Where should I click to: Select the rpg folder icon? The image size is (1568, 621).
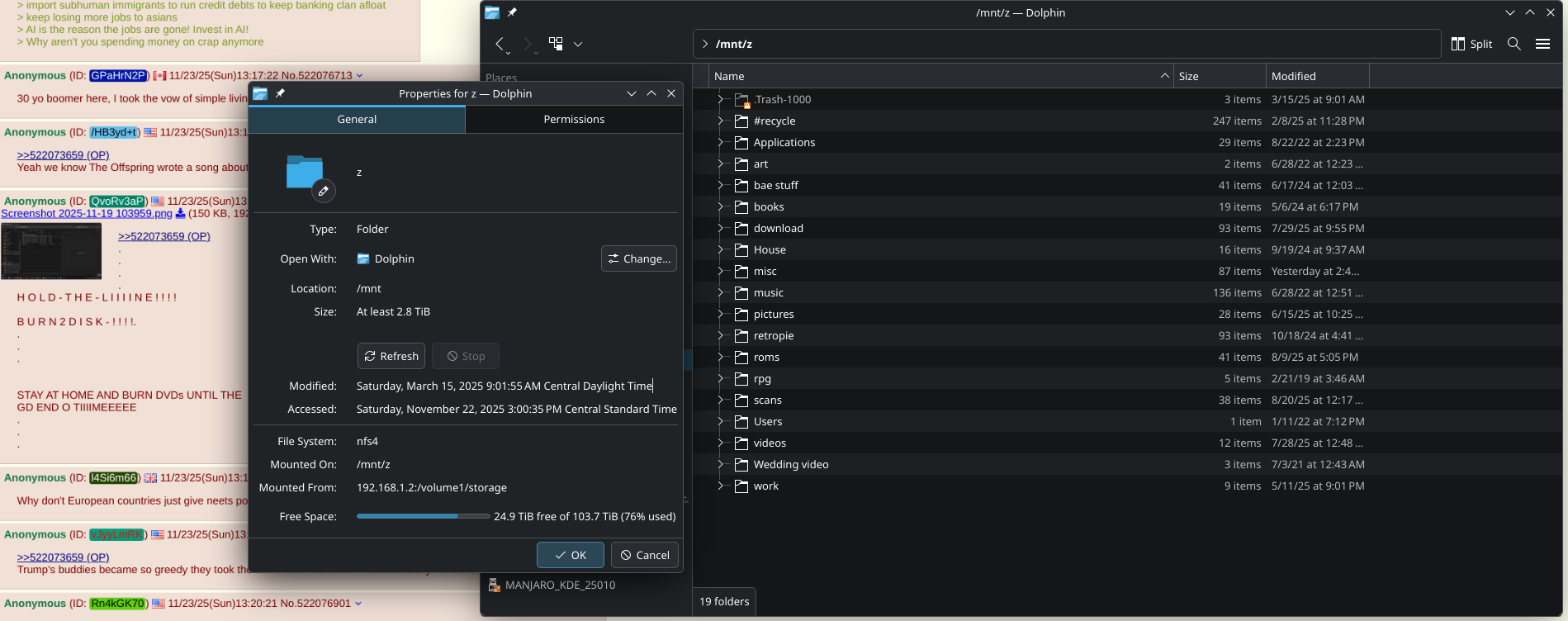pos(741,378)
